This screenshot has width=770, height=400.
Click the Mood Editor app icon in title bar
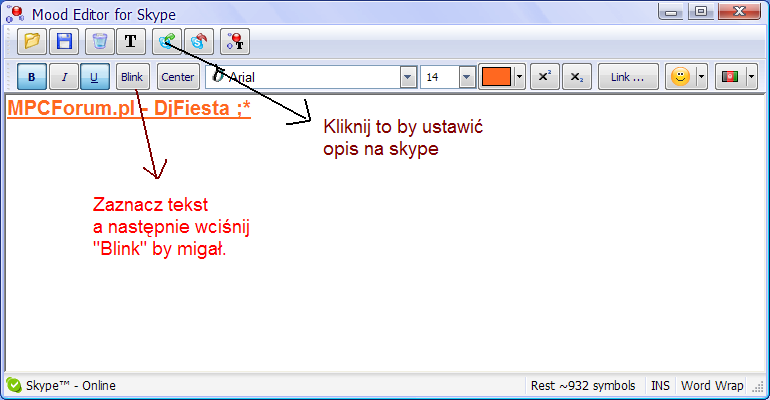click(15, 14)
